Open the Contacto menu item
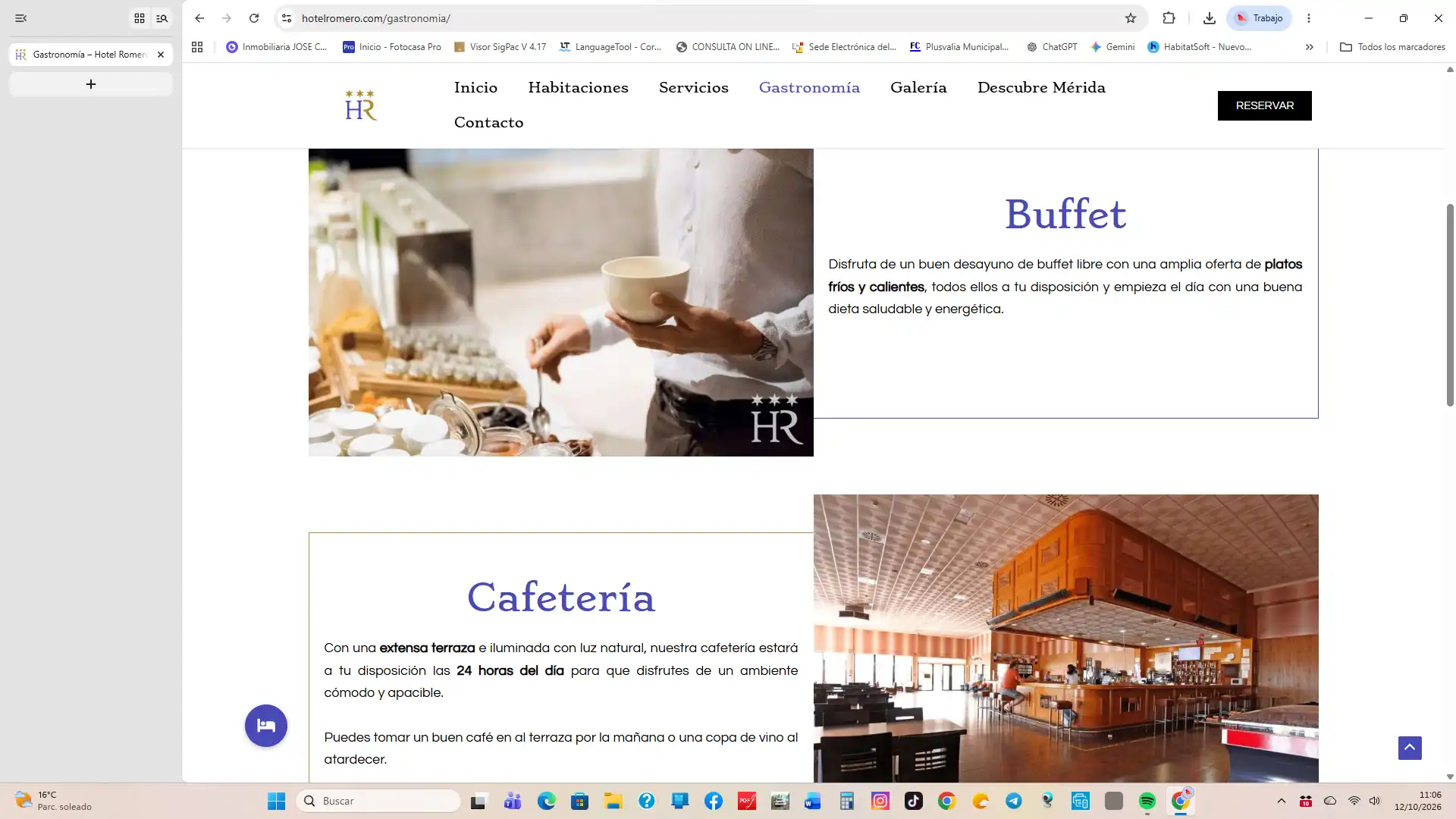This screenshot has width=1456, height=819. pos(488,122)
